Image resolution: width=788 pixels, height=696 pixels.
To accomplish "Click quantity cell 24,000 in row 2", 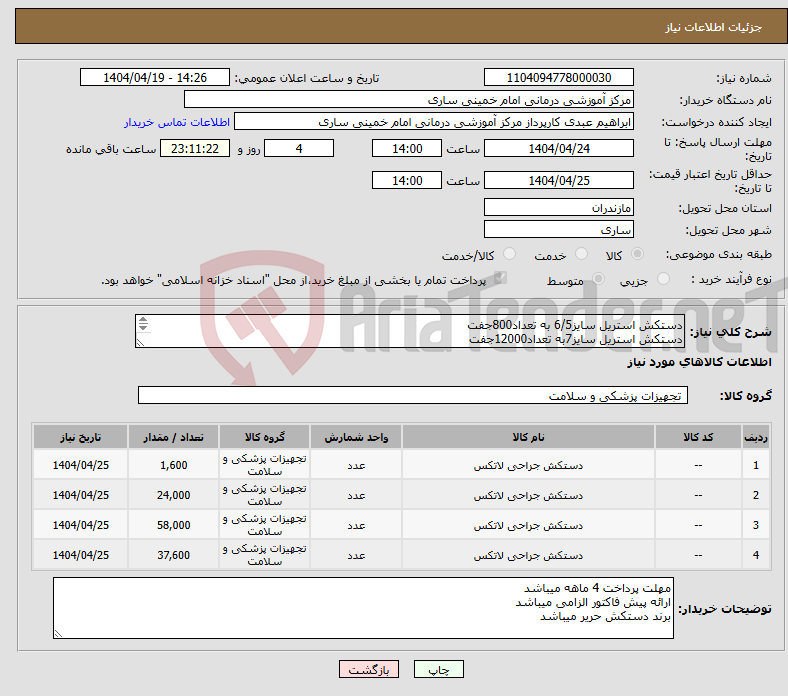I will [x=173, y=495].
